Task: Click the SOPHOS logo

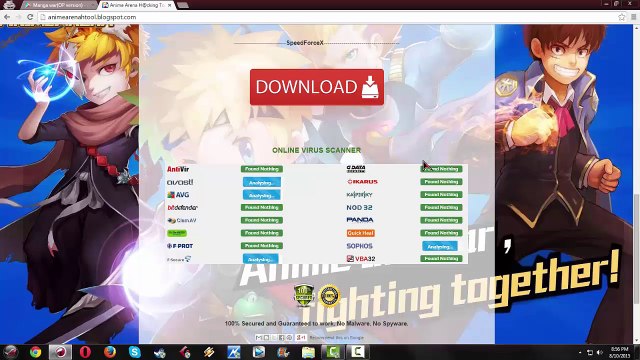Action: point(359,246)
